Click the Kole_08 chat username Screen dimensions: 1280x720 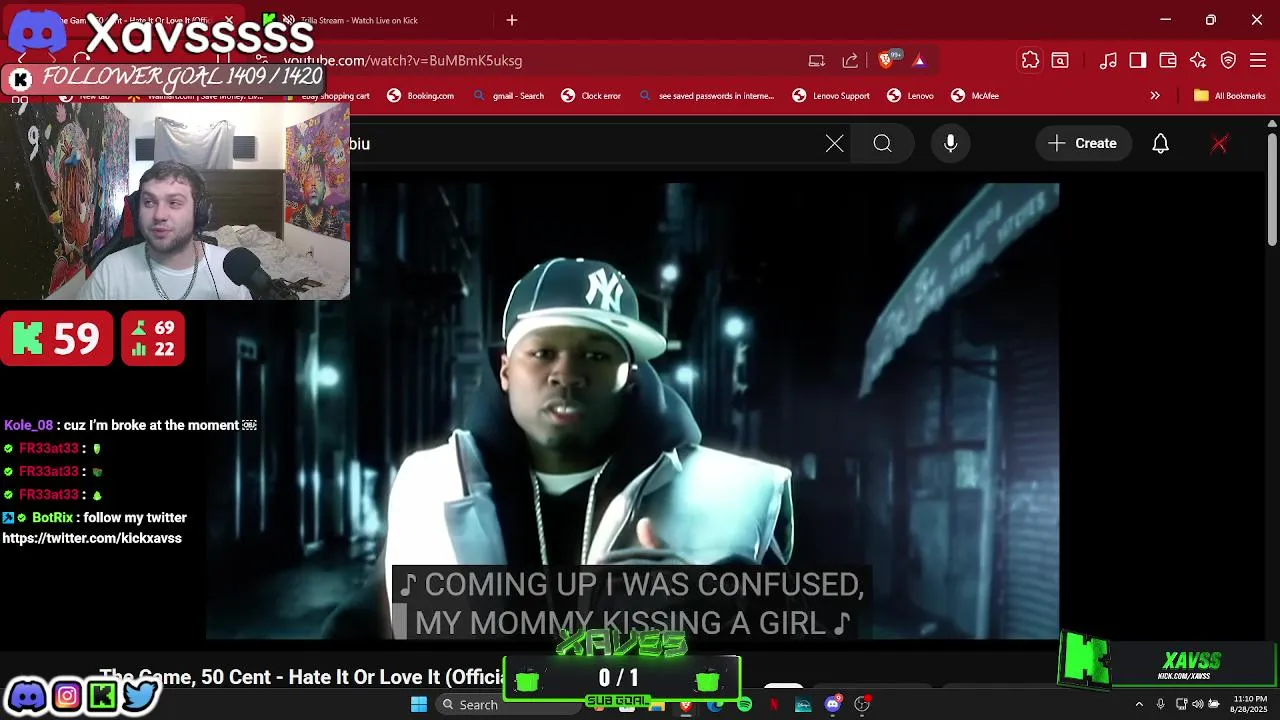tap(28, 425)
